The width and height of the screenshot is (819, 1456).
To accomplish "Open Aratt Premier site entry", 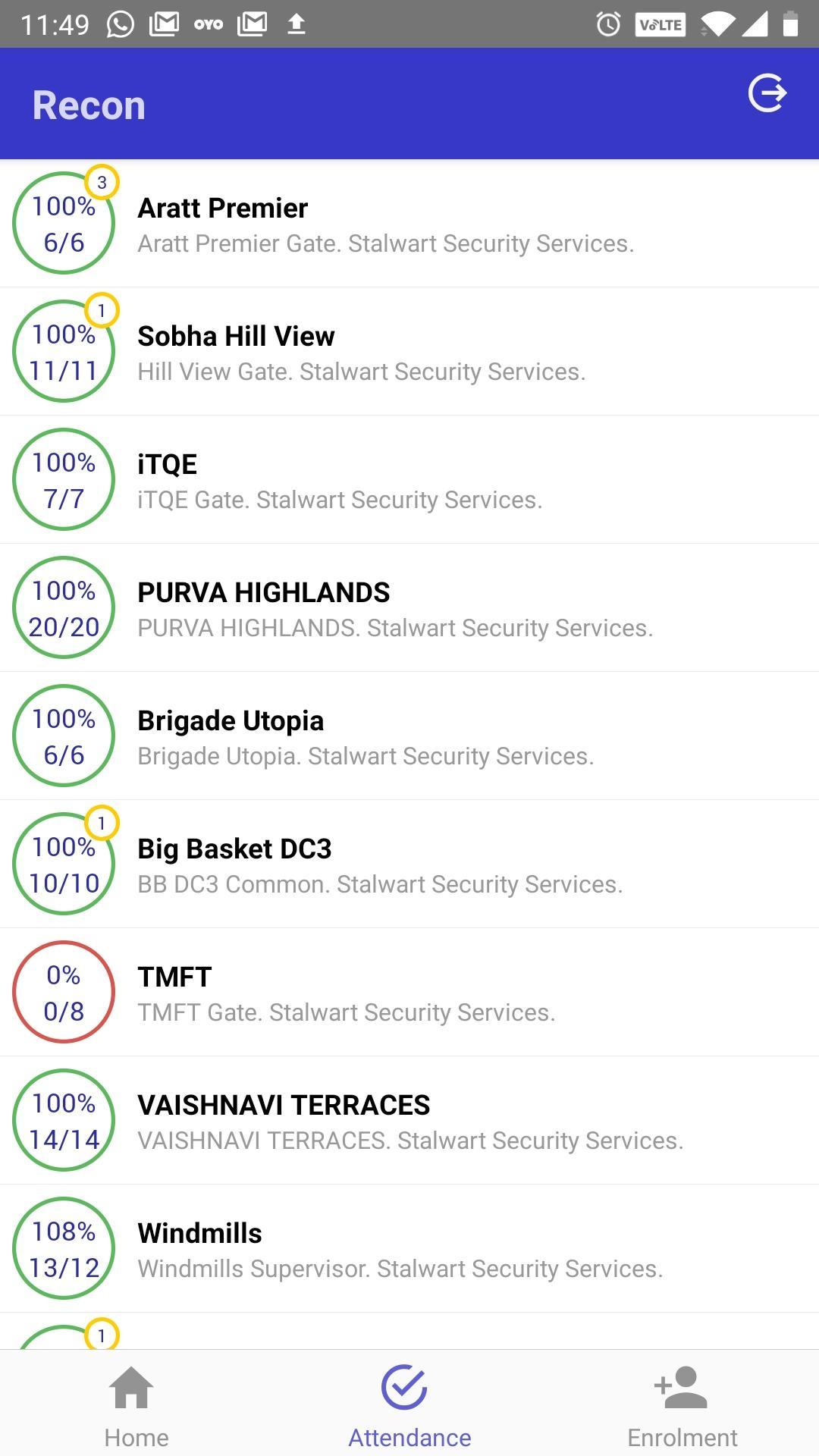I will pos(409,224).
